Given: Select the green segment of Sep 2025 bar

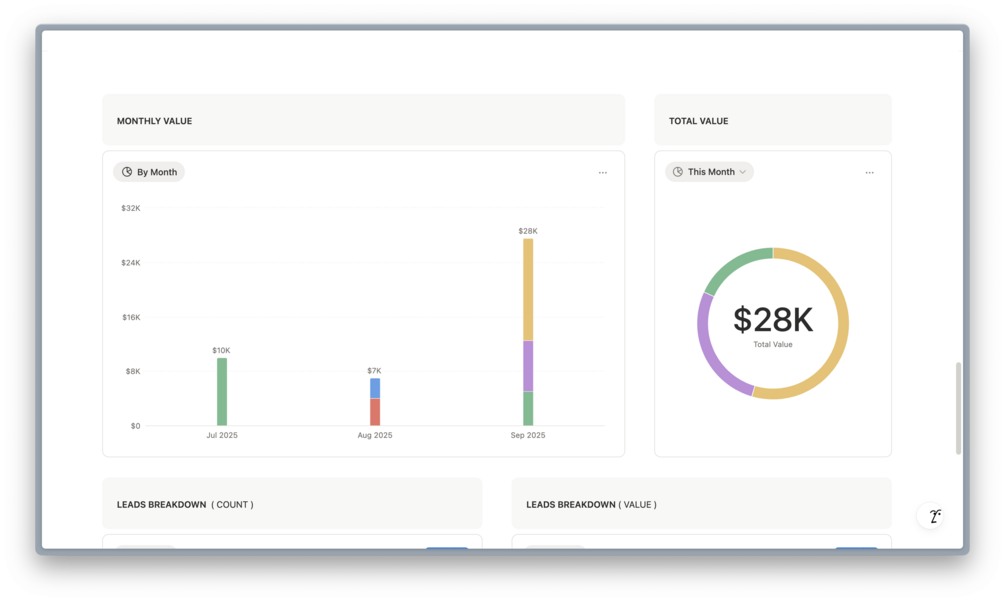Looking at the screenshot, I should 528,408.
